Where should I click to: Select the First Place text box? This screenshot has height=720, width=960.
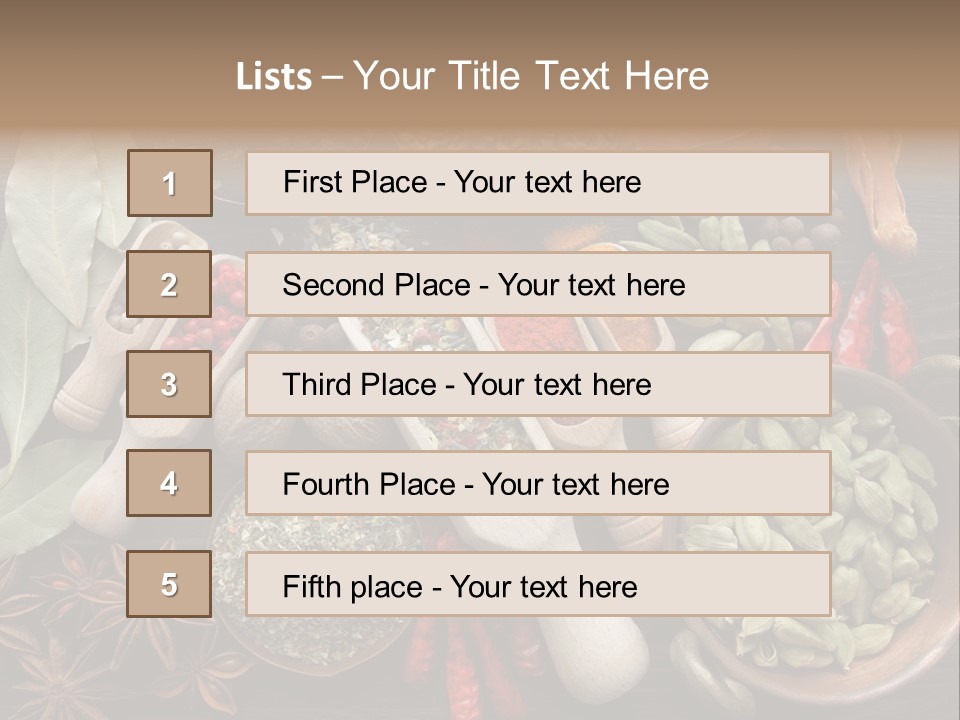(x=538, y=183)
